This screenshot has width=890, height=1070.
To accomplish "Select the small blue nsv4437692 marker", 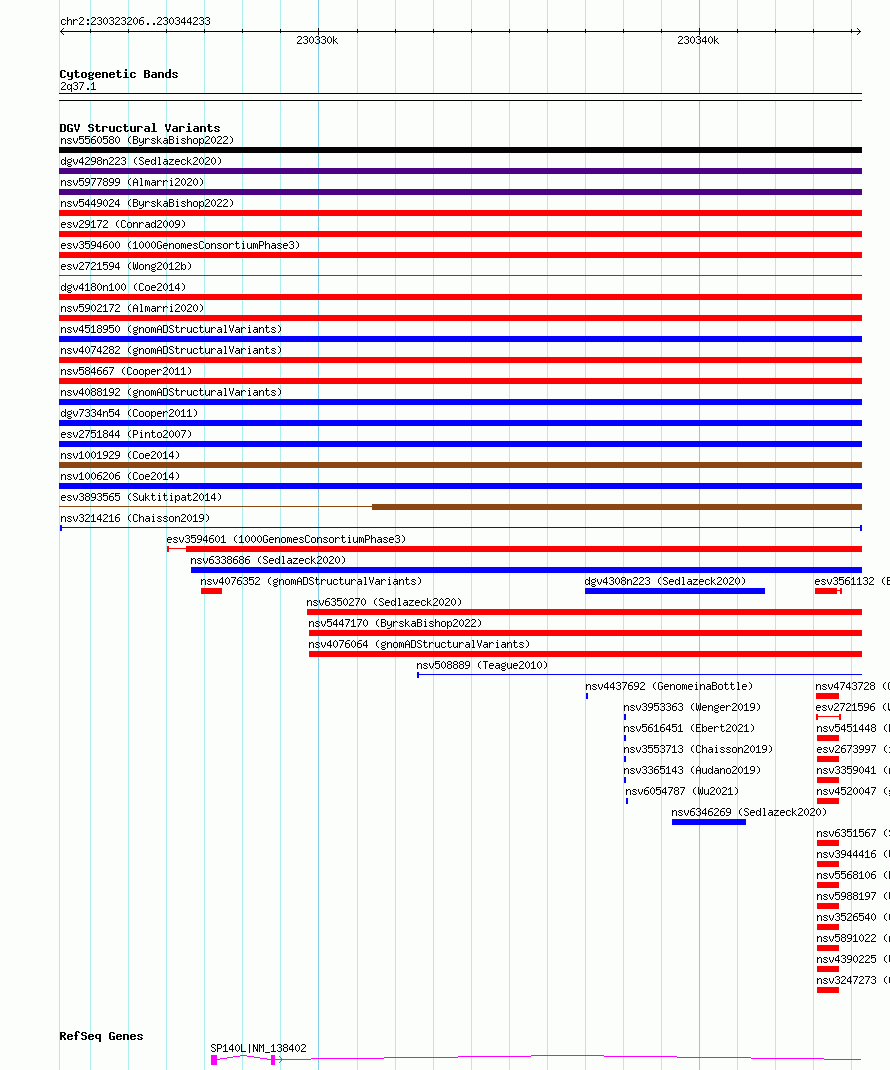I will (x=587, y=696).
